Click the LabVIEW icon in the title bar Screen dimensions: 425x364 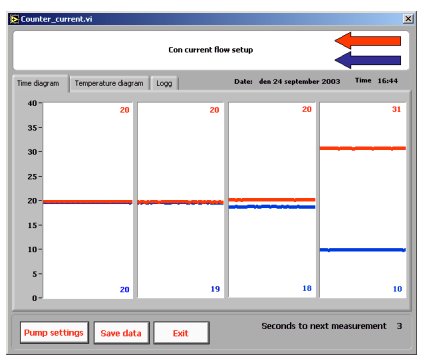pyautogui.click(x=14, y=19)
